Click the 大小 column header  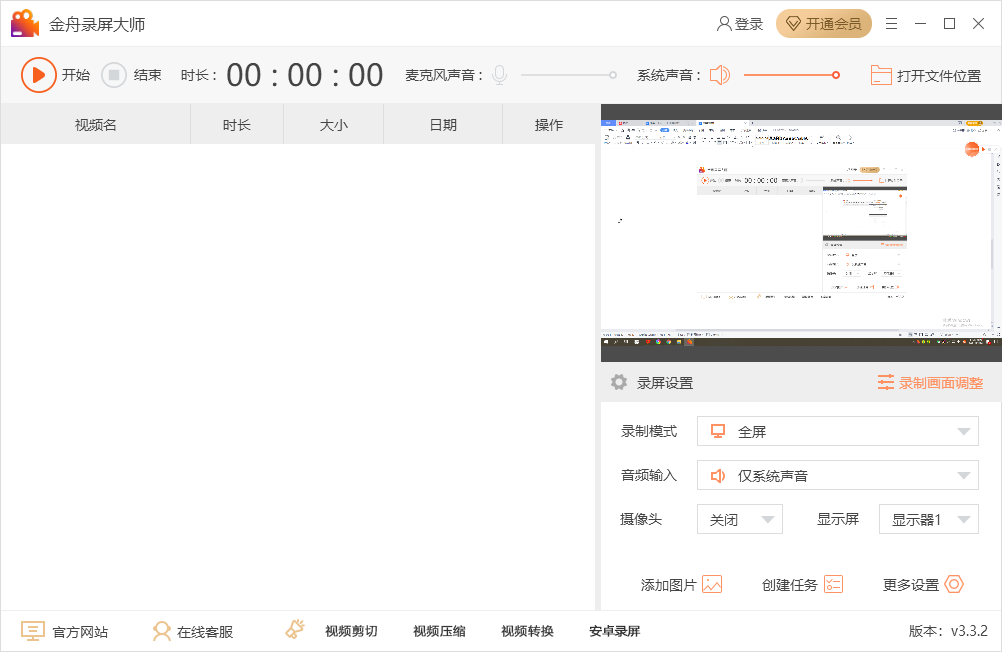tap(334, 125)
